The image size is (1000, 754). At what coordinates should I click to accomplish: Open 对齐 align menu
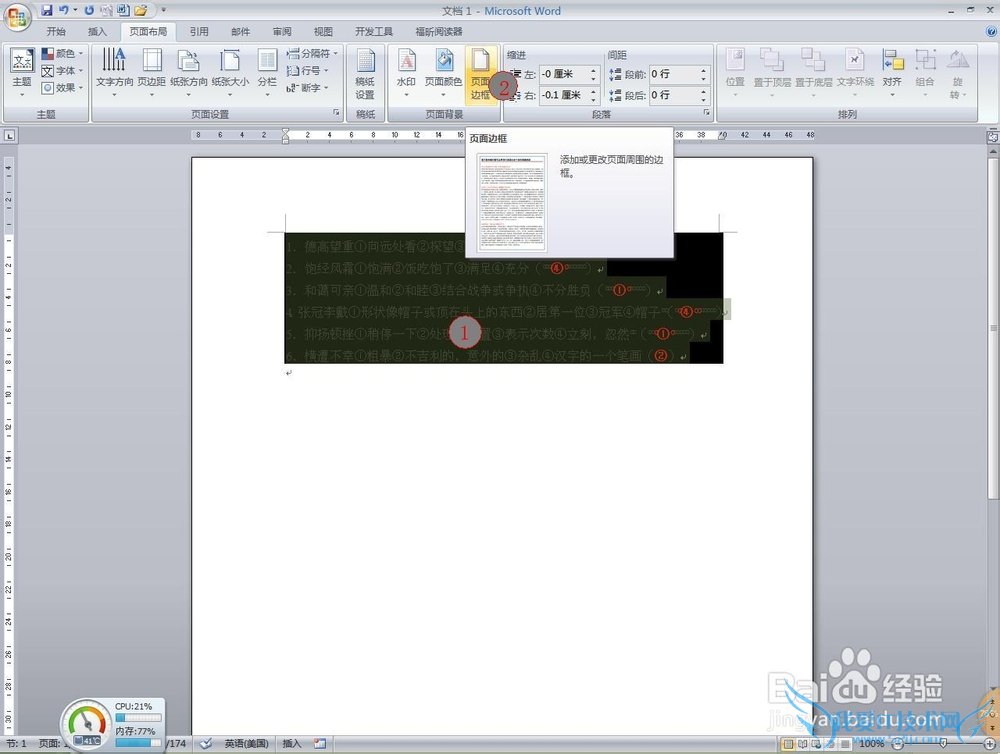(x=892, y=73)
